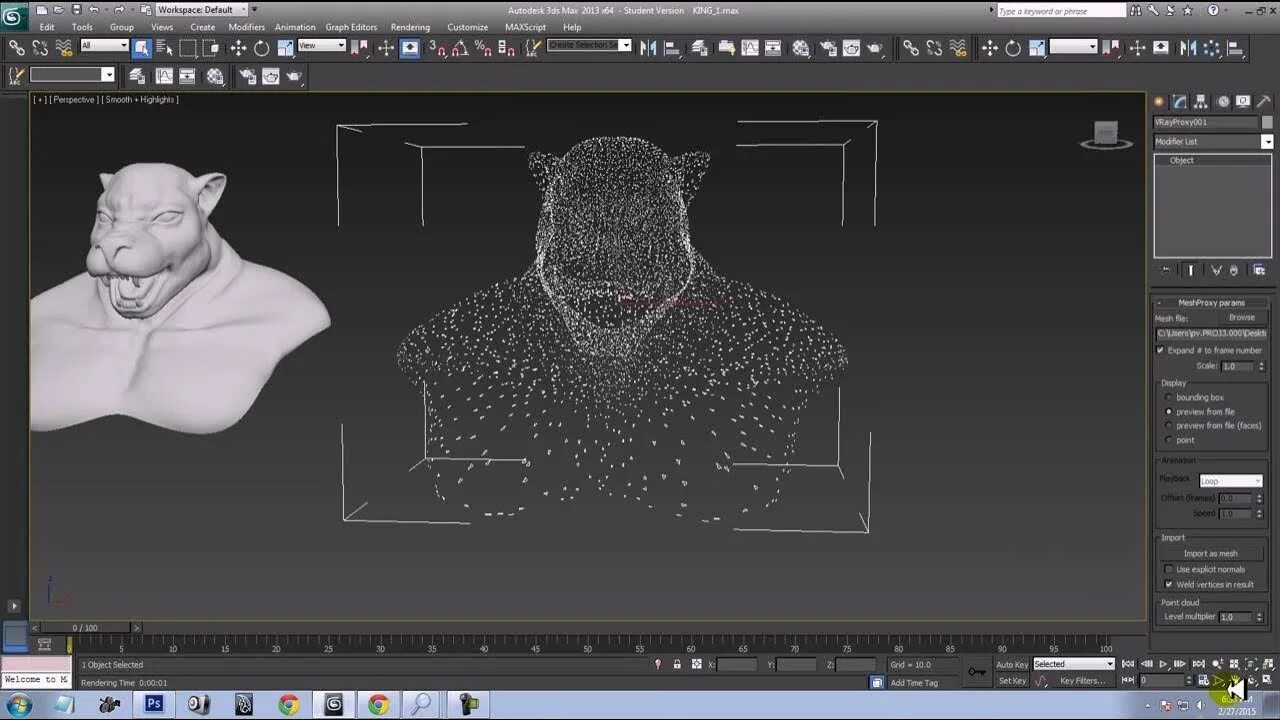The image size is (1280, 720).
Task: Click the 0 / 100 time slider
Action: point(84,628)
